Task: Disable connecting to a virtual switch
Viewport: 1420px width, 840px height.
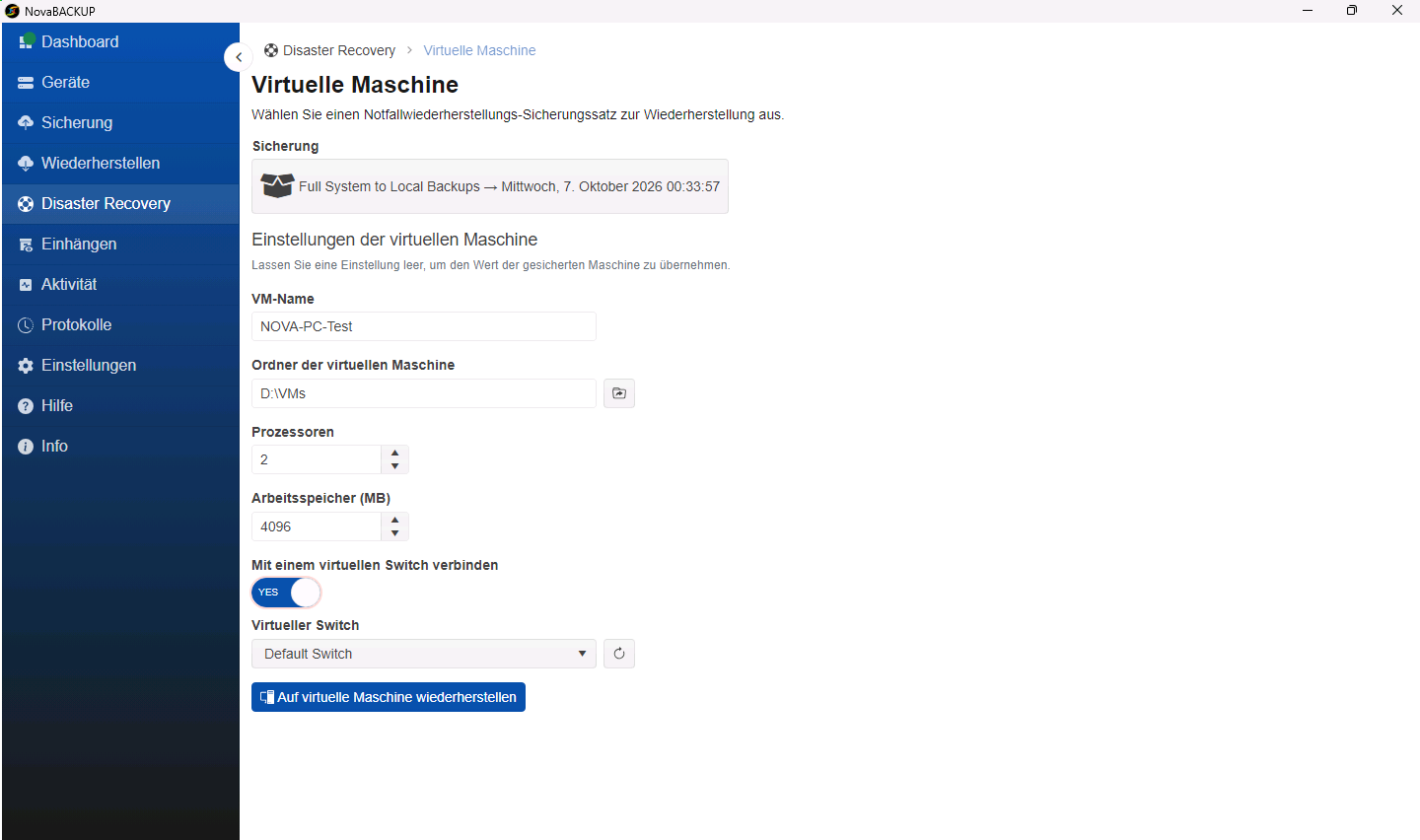Action: click(286, 593)
